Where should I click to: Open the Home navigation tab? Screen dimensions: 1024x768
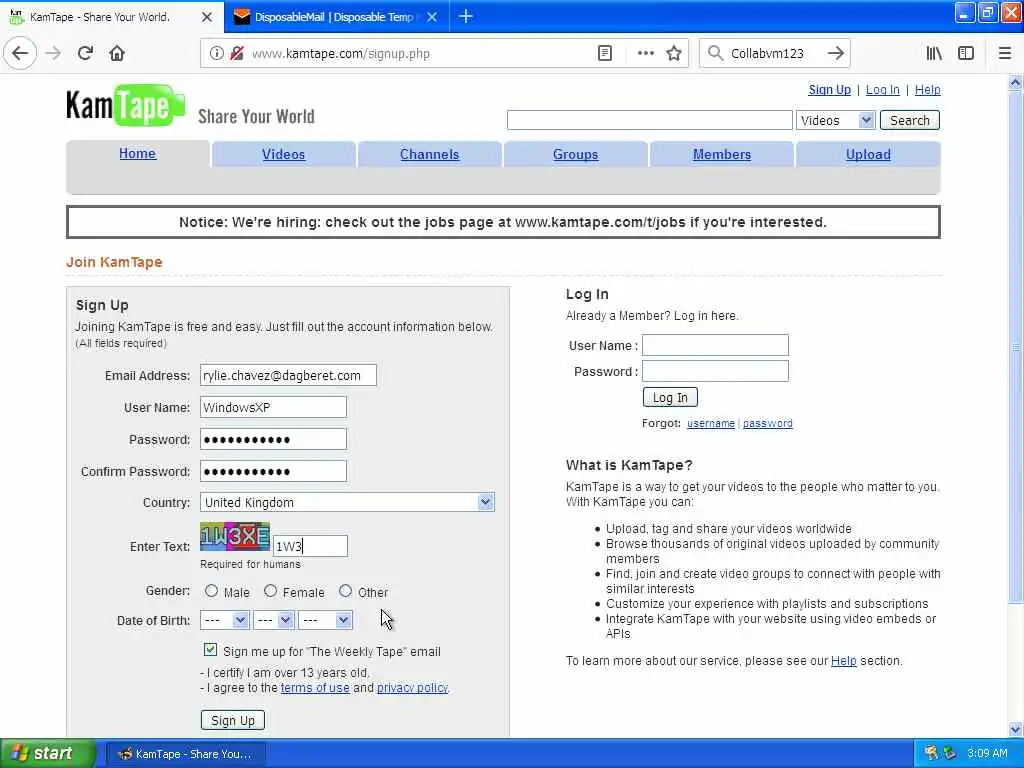click(x=137, y=153)
